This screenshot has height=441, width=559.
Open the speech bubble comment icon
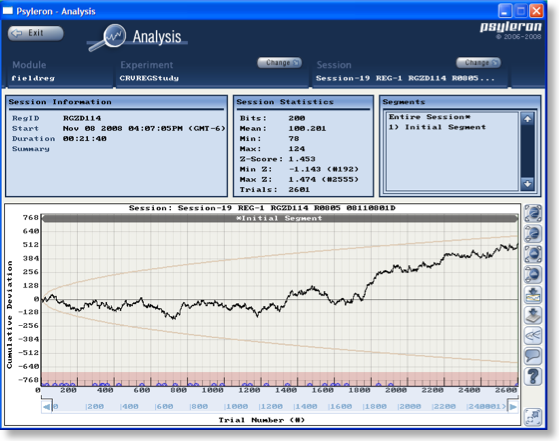pyautogui.click(x=533, y=356)
